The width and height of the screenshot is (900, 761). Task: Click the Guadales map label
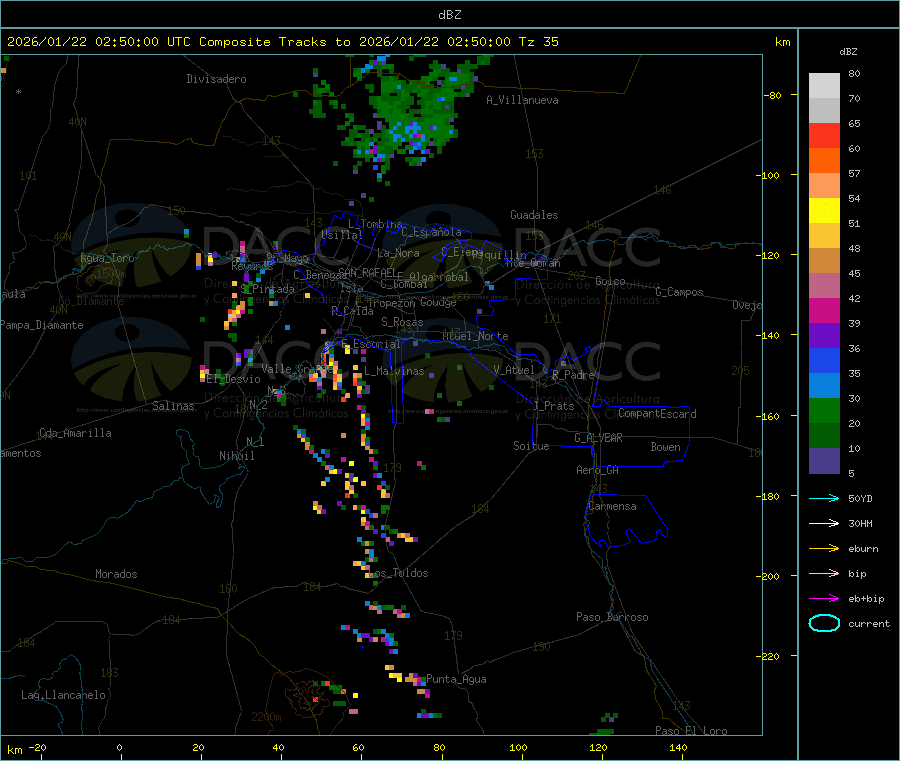coord(534,215)
